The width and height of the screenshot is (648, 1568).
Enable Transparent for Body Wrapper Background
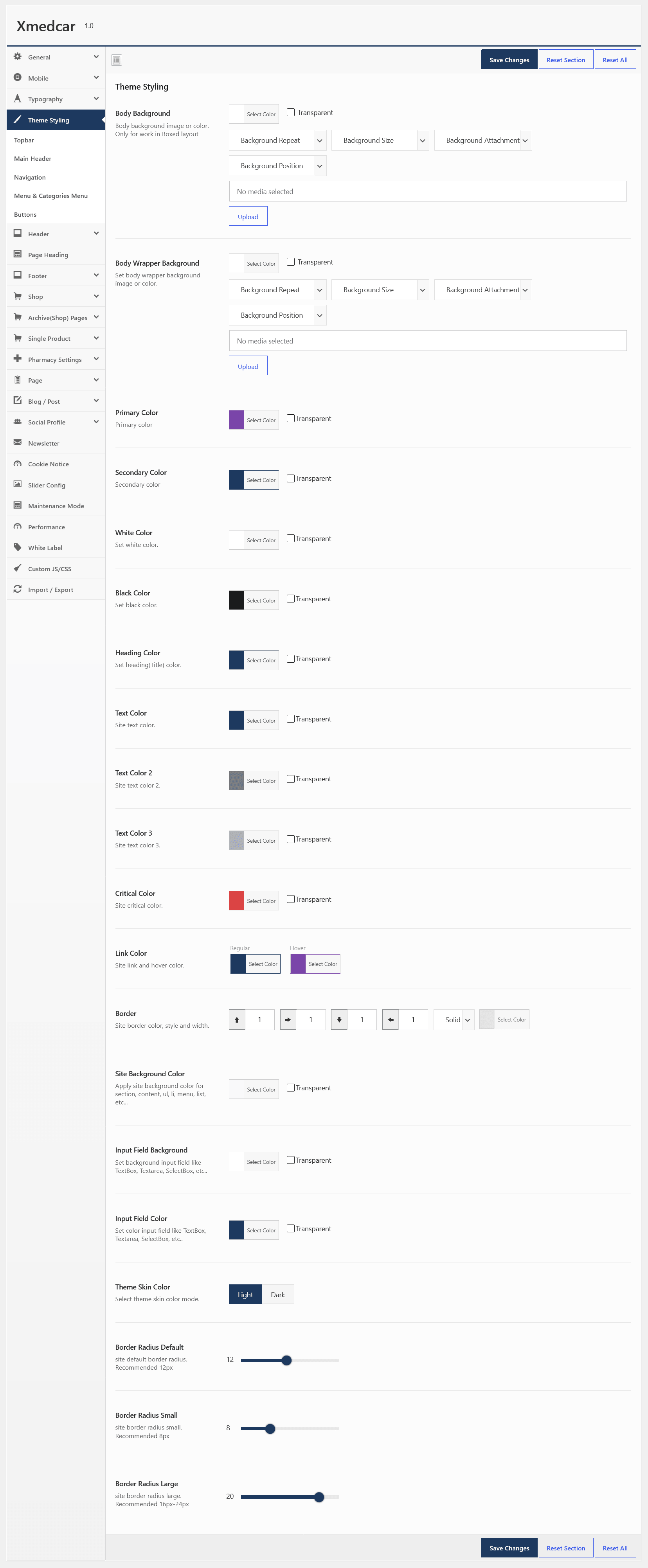291,262
